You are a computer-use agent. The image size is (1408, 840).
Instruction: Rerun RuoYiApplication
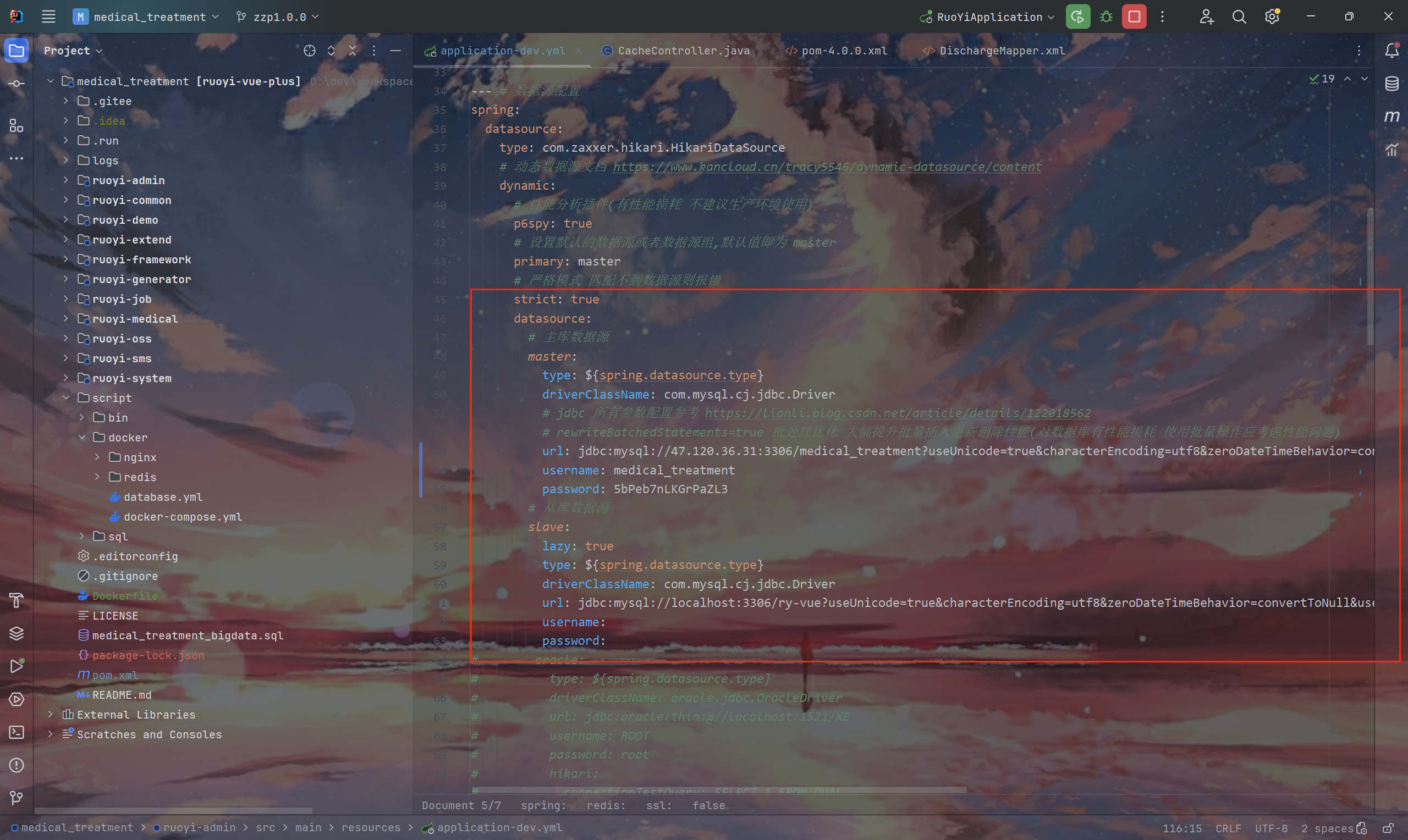pos(1078,17)
